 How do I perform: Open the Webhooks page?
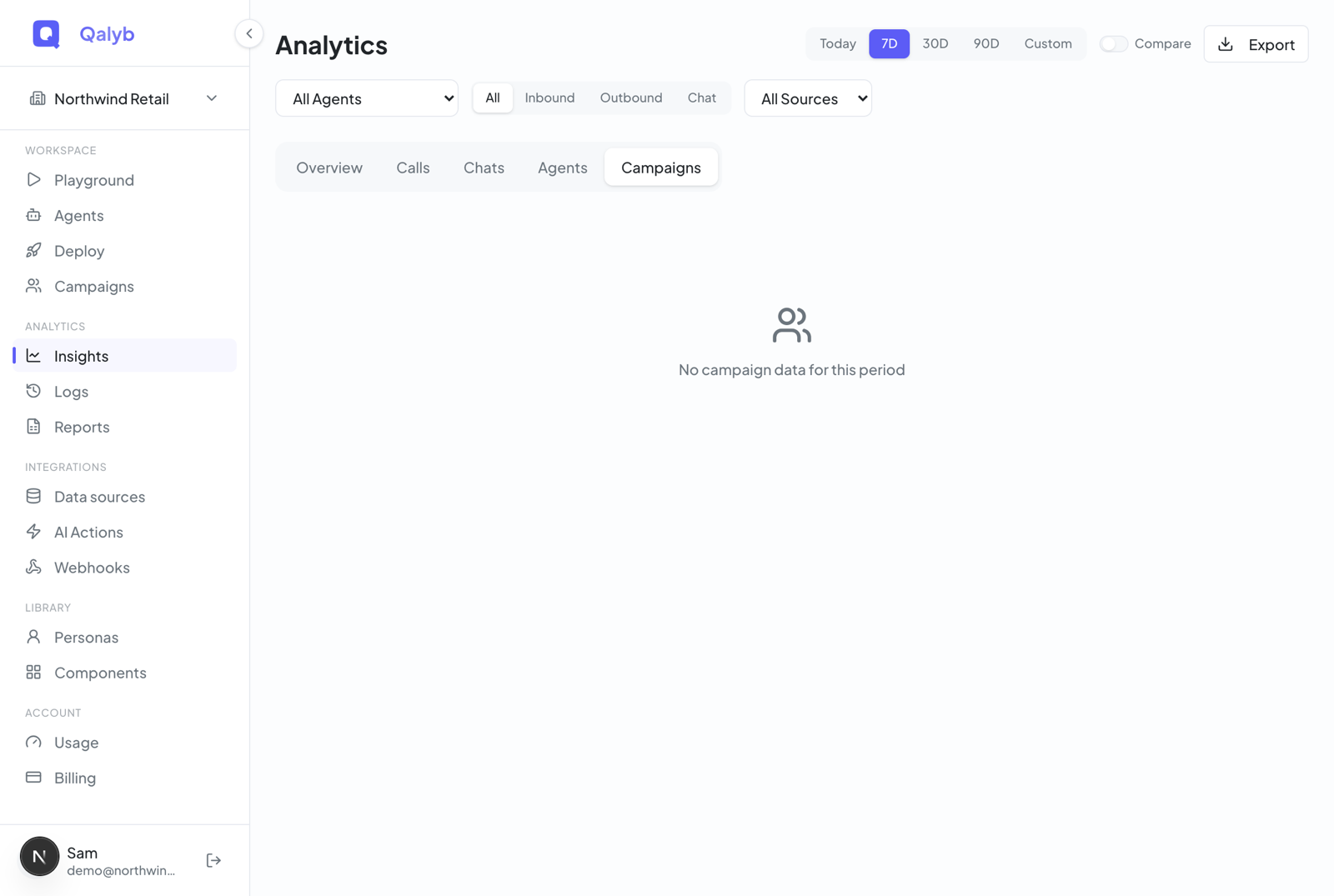point(125,568)
